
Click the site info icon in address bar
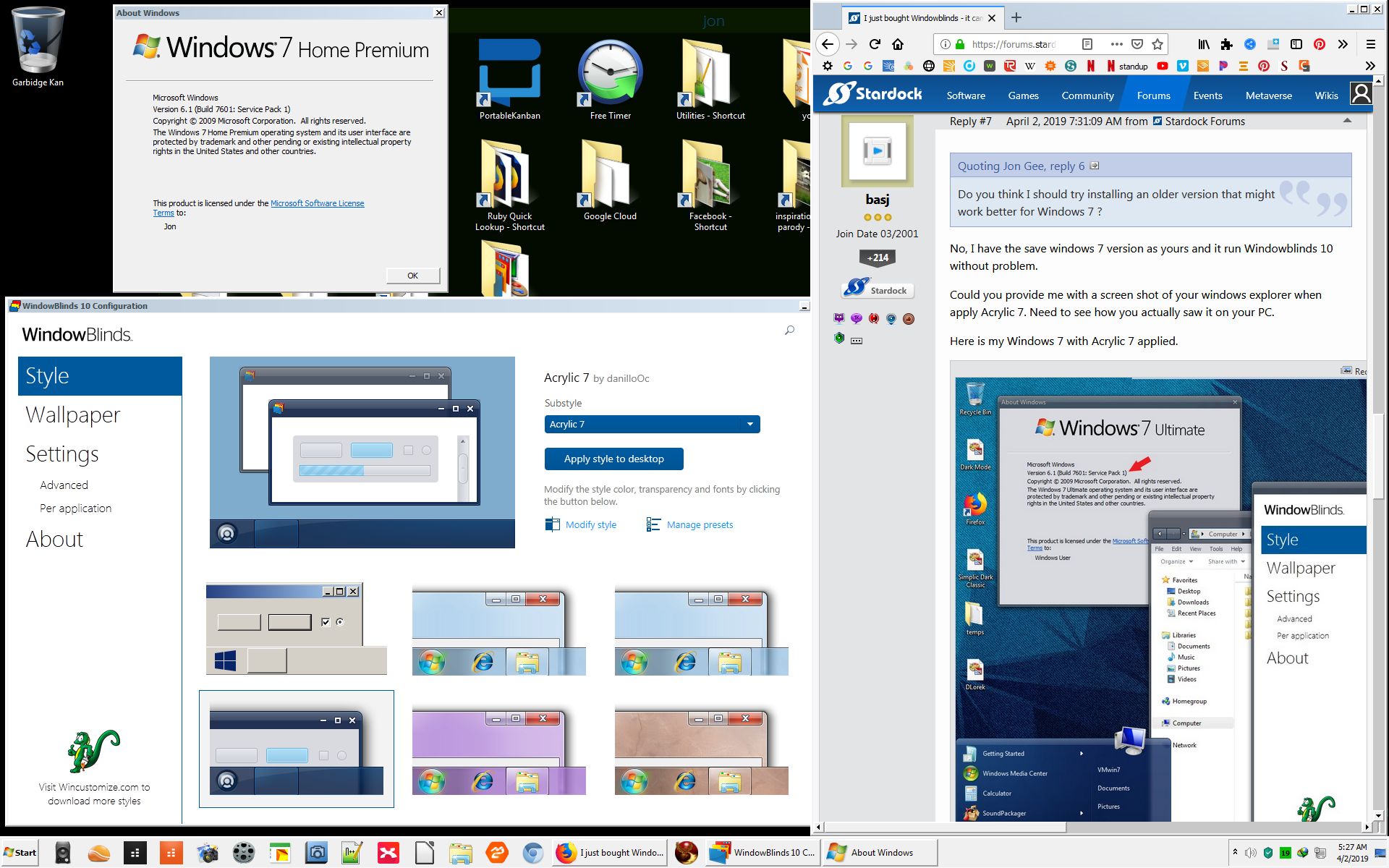pos(945,44)
